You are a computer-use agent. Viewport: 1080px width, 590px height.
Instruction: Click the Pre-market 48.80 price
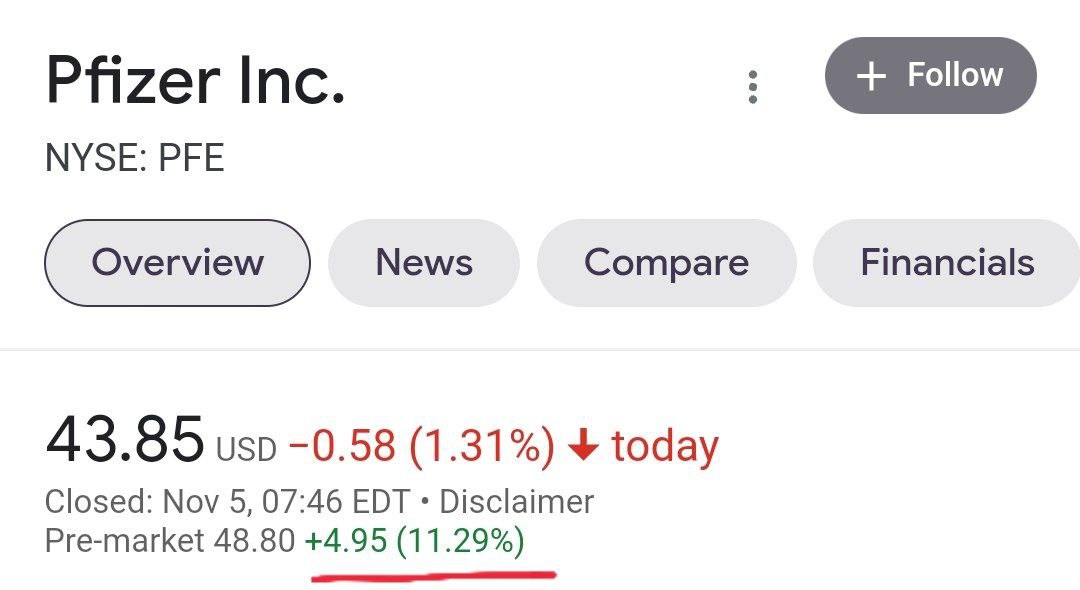click(x=170, y=541)
